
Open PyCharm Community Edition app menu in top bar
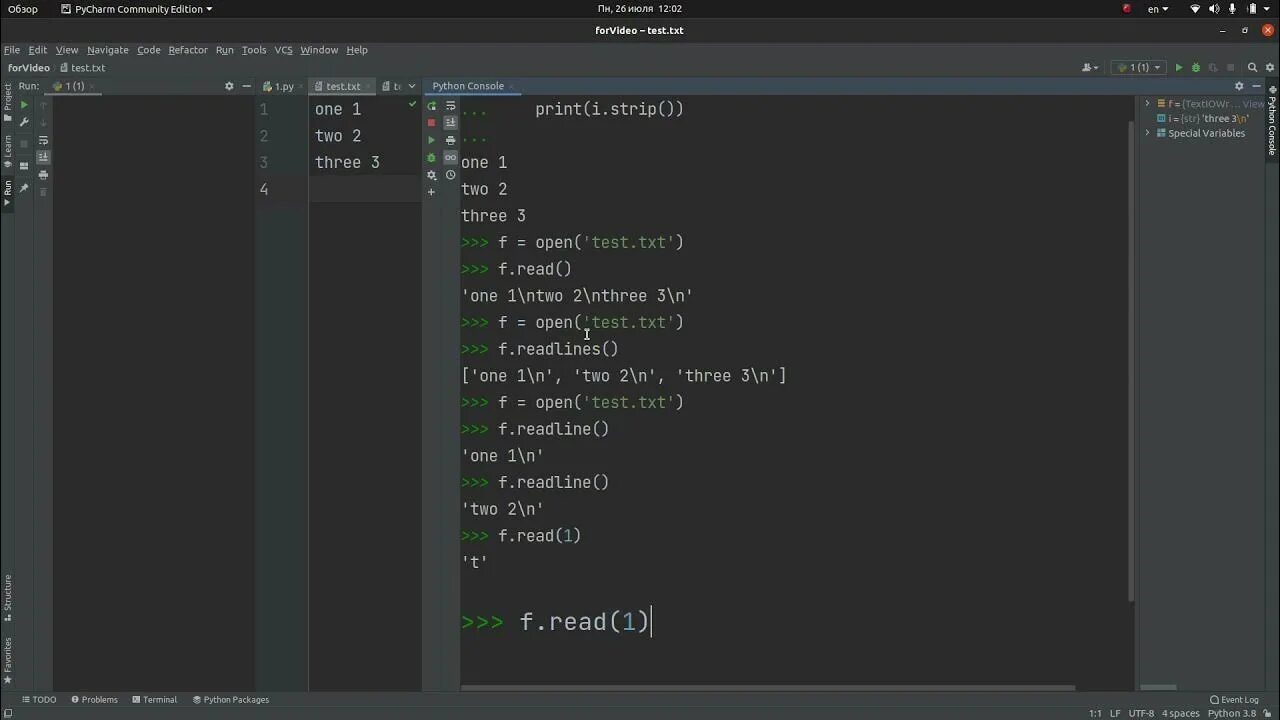click(136, 9)
